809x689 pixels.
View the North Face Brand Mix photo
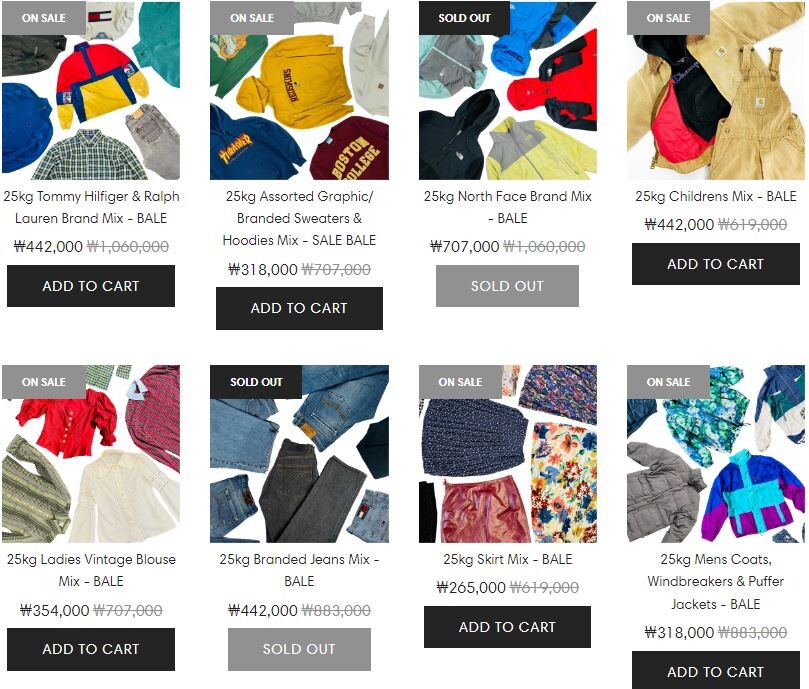508,90
